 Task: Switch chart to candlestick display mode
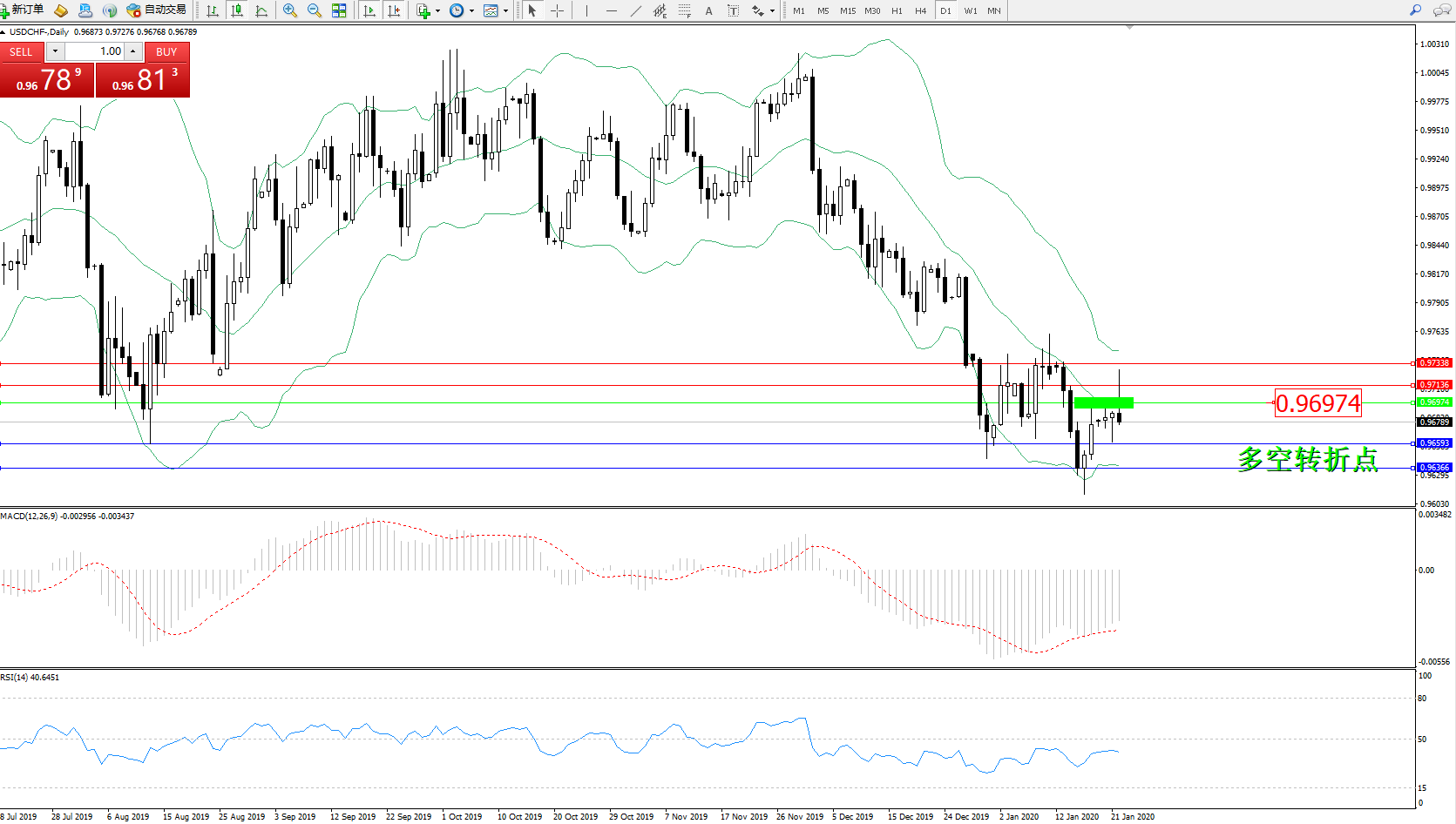click(237, 10)
